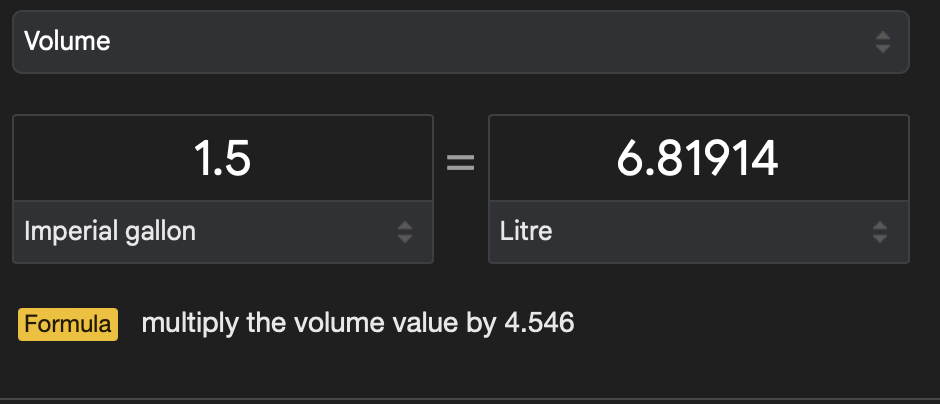This screenshot has height=404, width=940.
Task: Open the Volume measurement type dropdown
Action: point(460,42)
